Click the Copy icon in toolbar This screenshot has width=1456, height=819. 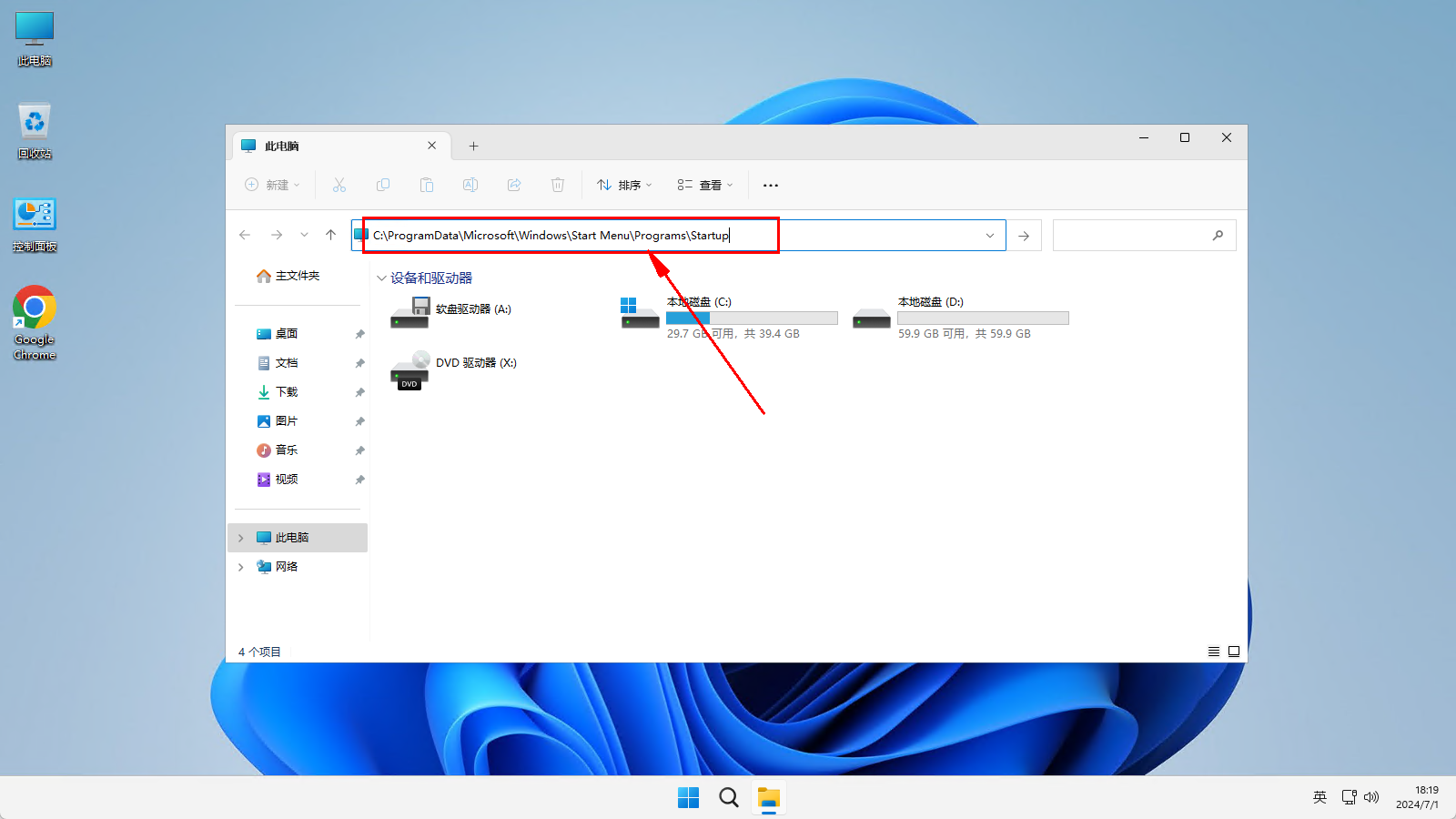pos(383,185)
